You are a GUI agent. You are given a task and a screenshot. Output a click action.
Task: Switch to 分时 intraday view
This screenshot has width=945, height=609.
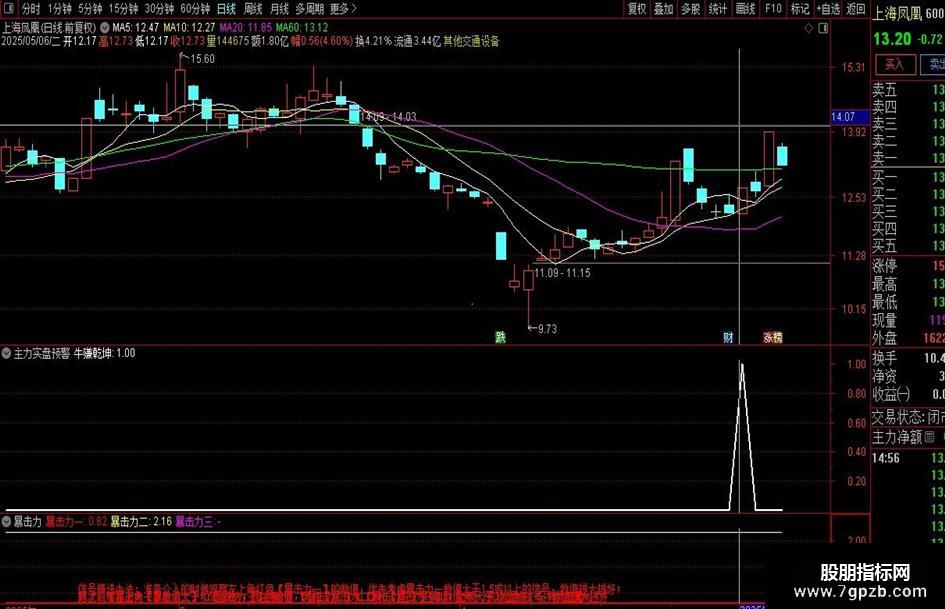(x=31, y=8)
